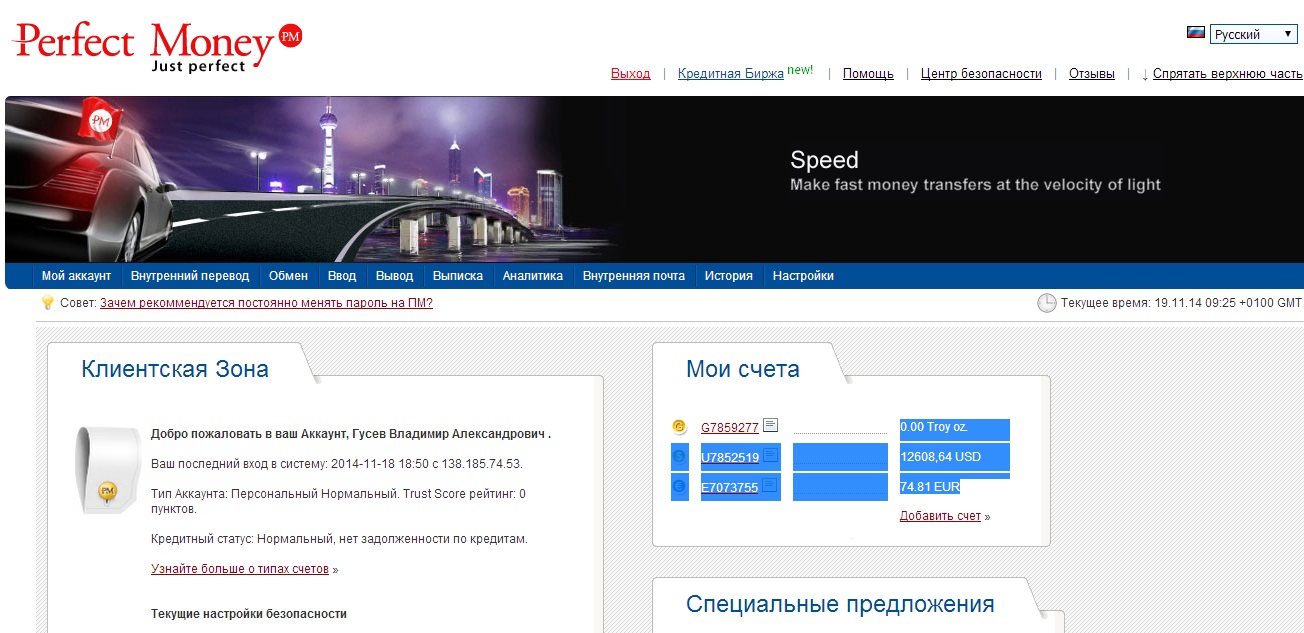Click the gold coin icon for G7859277
The image size is (1304, 633).
(679, 427)
